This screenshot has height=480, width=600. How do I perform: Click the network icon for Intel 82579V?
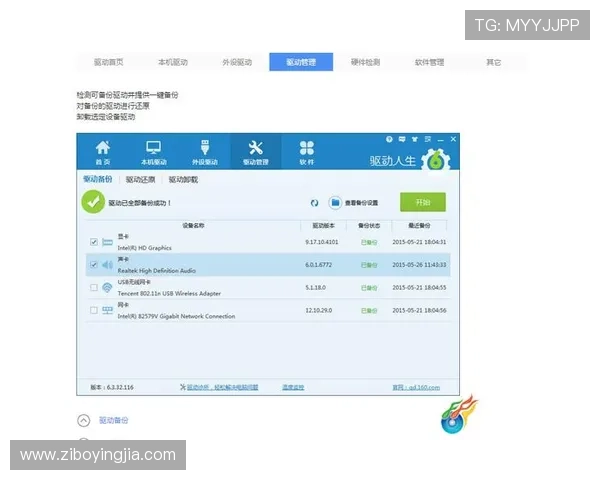108,310
